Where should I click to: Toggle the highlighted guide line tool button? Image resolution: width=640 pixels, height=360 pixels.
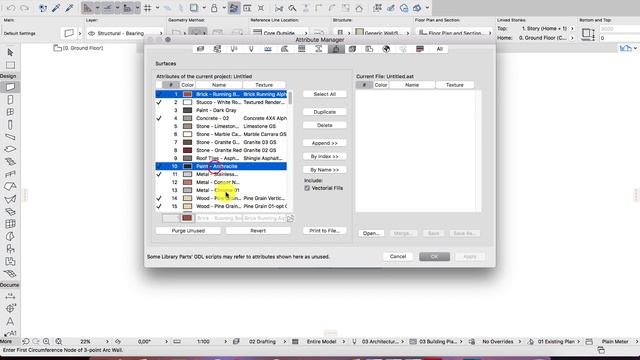87,8
